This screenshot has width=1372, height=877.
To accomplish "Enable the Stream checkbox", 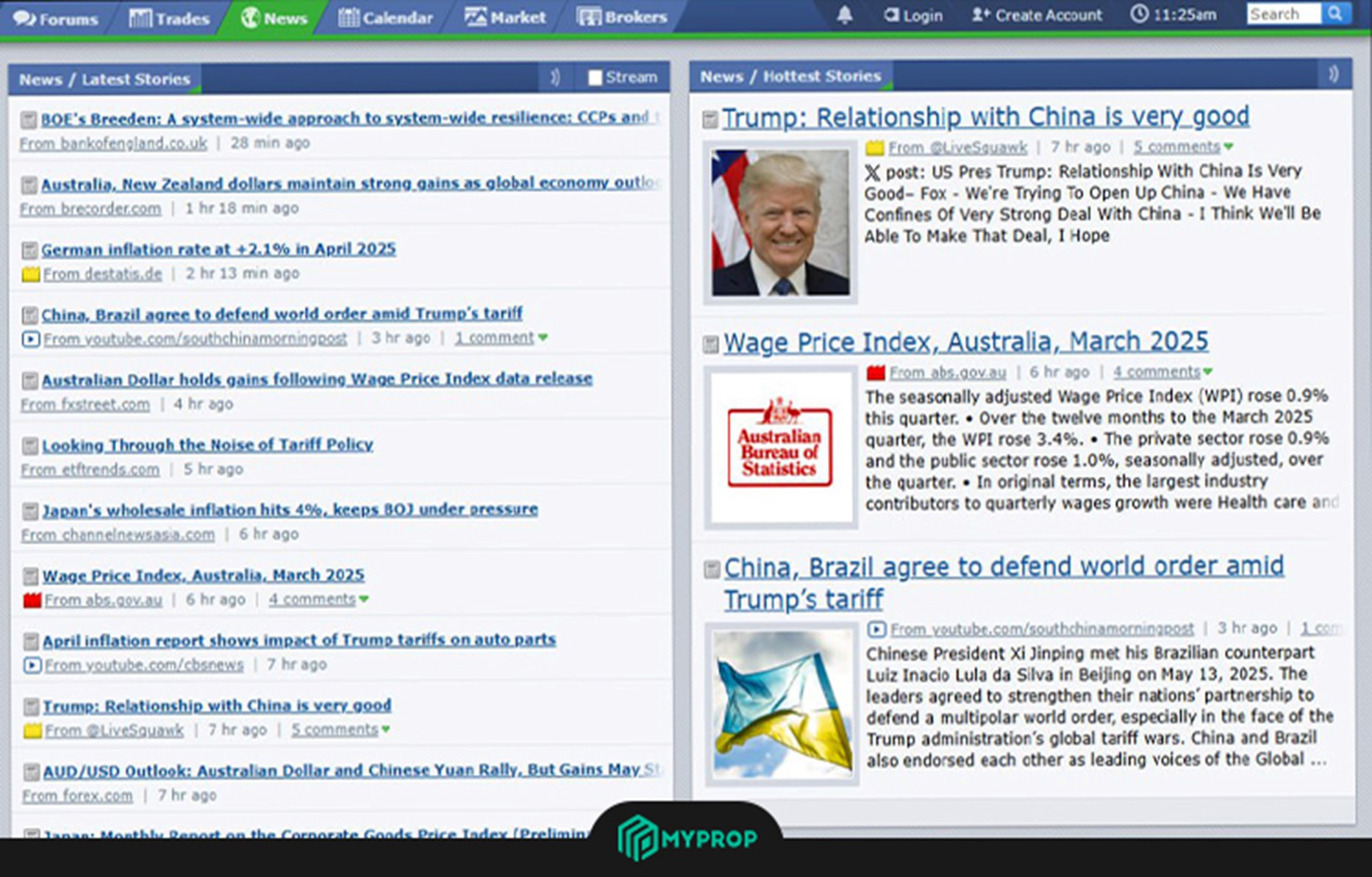I will tap(595, 77).
